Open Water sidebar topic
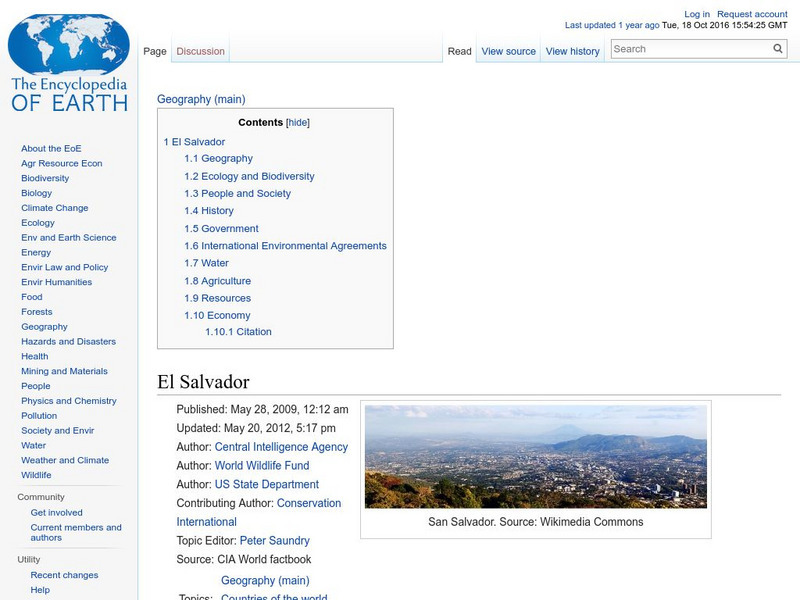The height and width of the screenshot is (600, 800). coord(33,445)
